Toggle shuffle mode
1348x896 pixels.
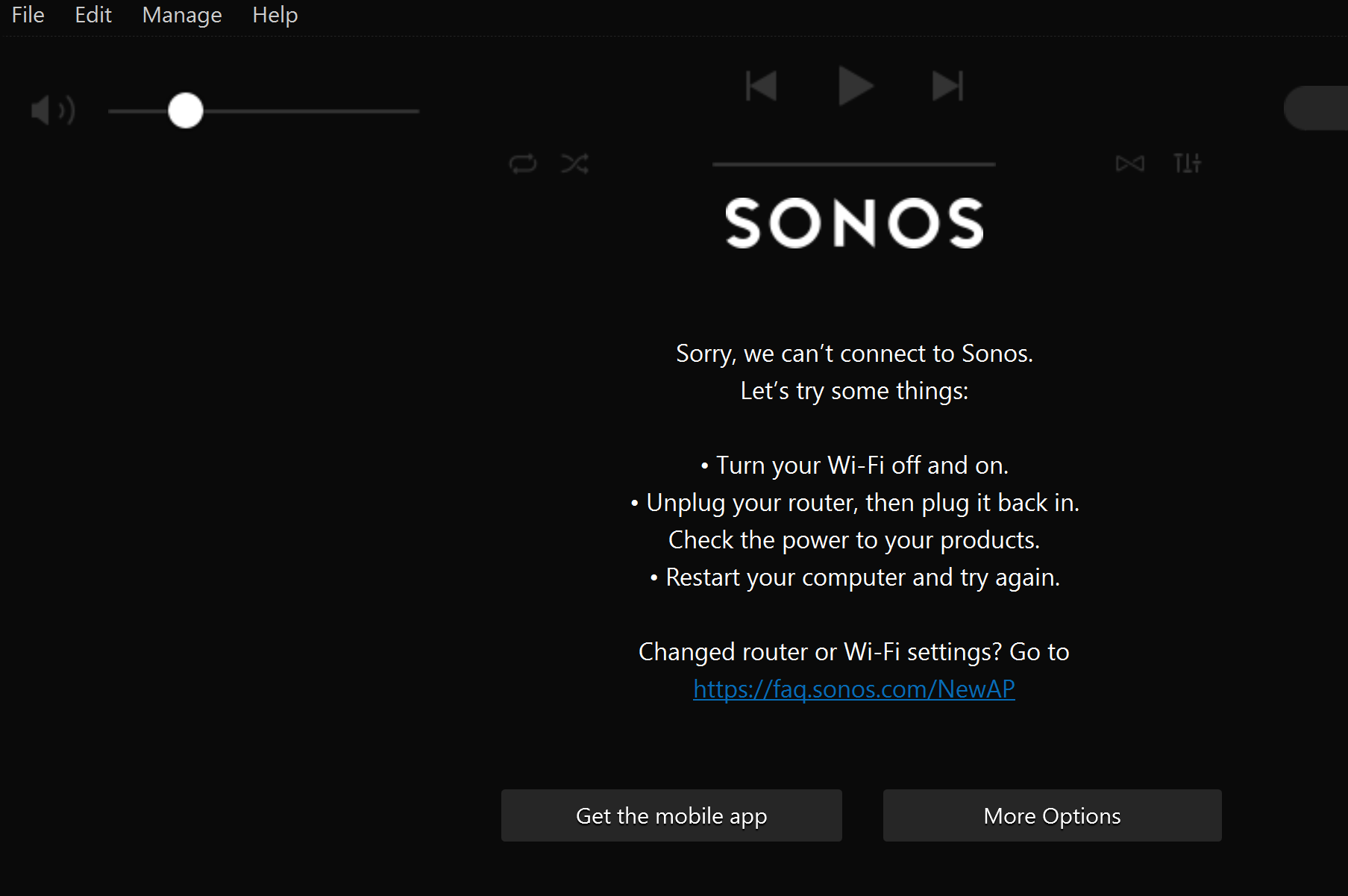(x=574, y=163)
